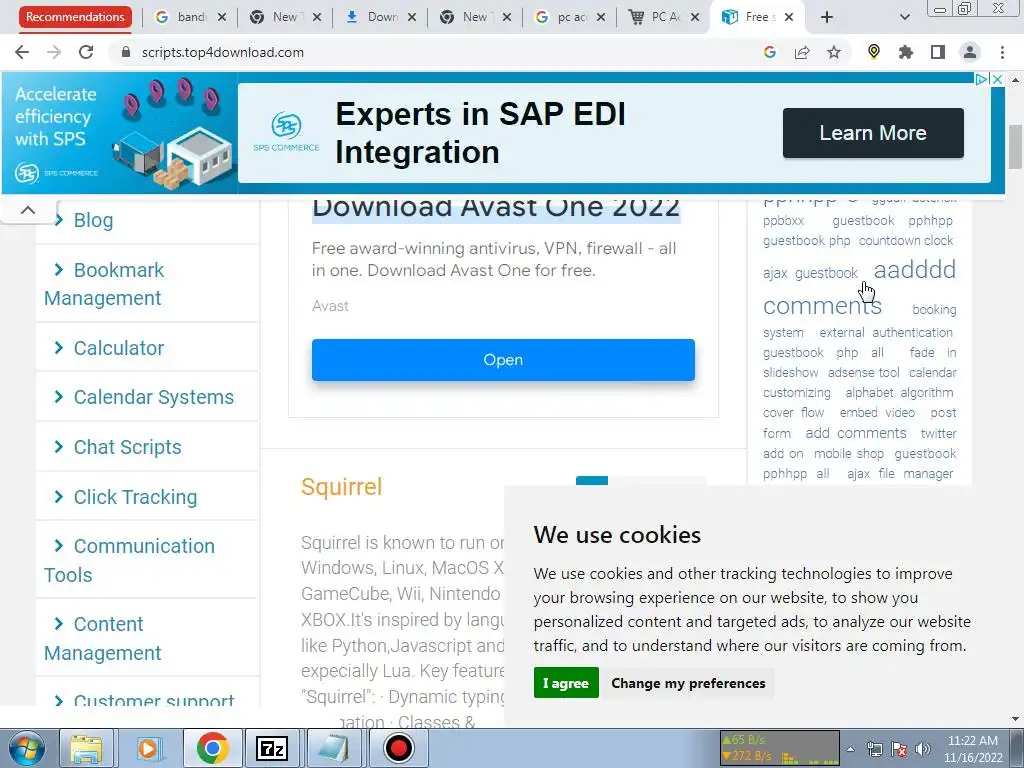Switch to the Downloads tab
Viewport: 1024px width, 768px height.
(x=381, y=17)
